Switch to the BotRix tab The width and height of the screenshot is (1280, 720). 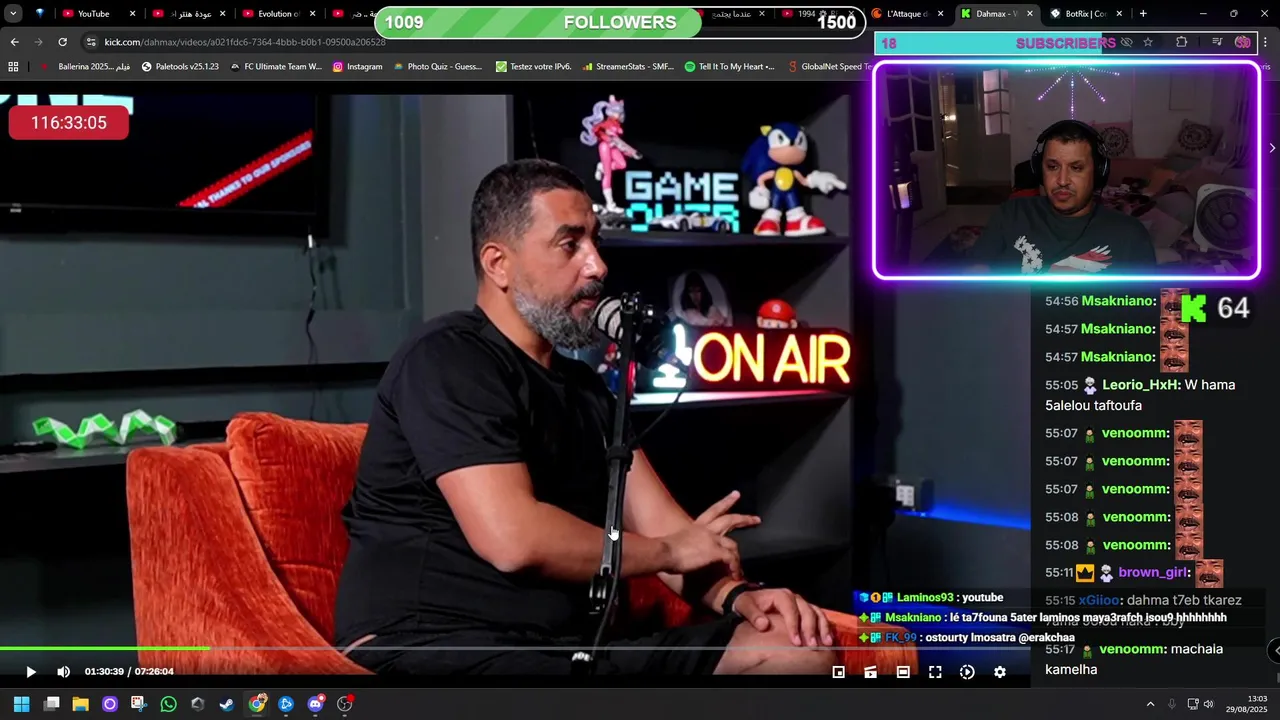click(1085, 14)
